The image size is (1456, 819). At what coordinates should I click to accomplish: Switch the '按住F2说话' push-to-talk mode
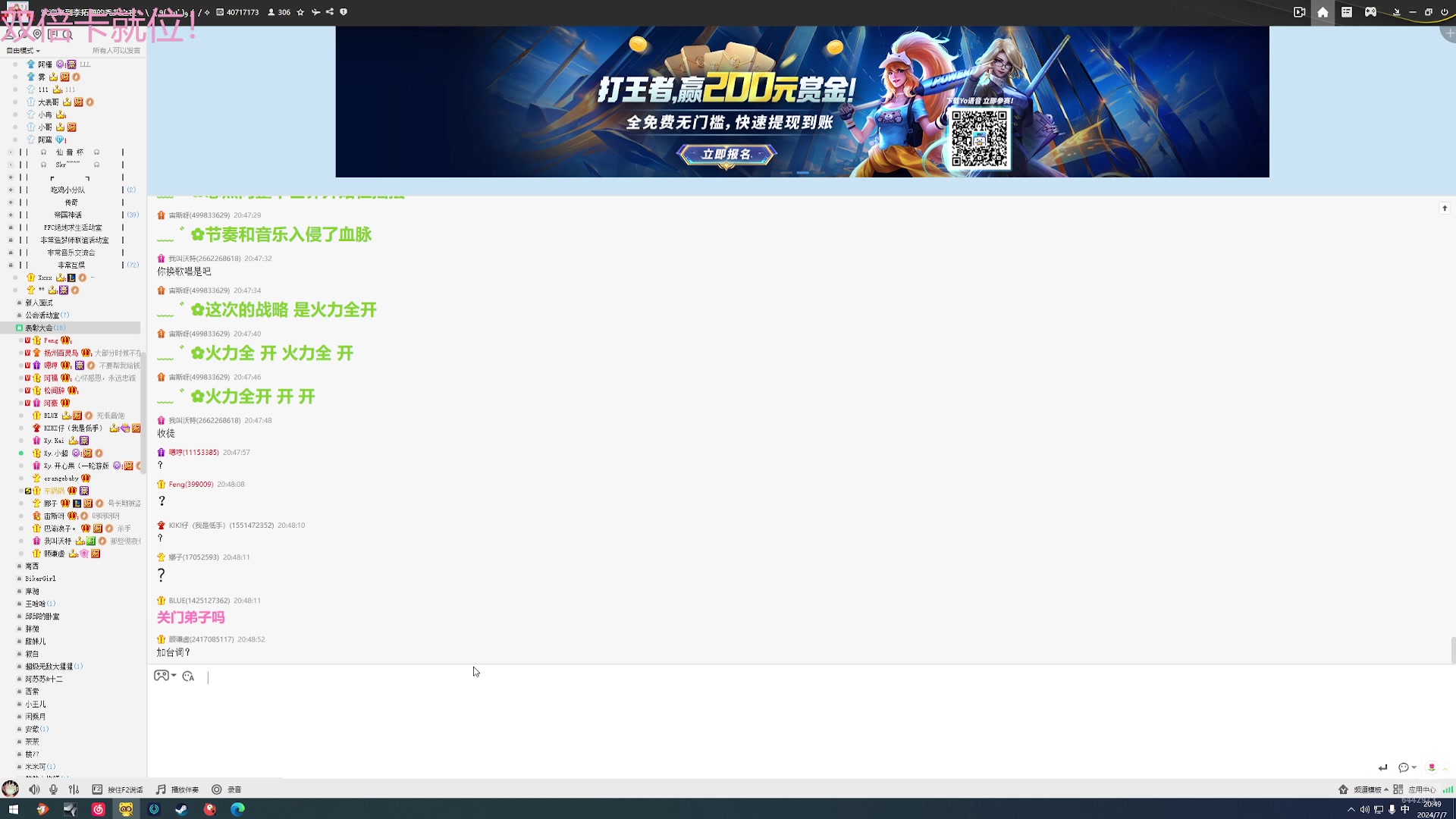118,789
